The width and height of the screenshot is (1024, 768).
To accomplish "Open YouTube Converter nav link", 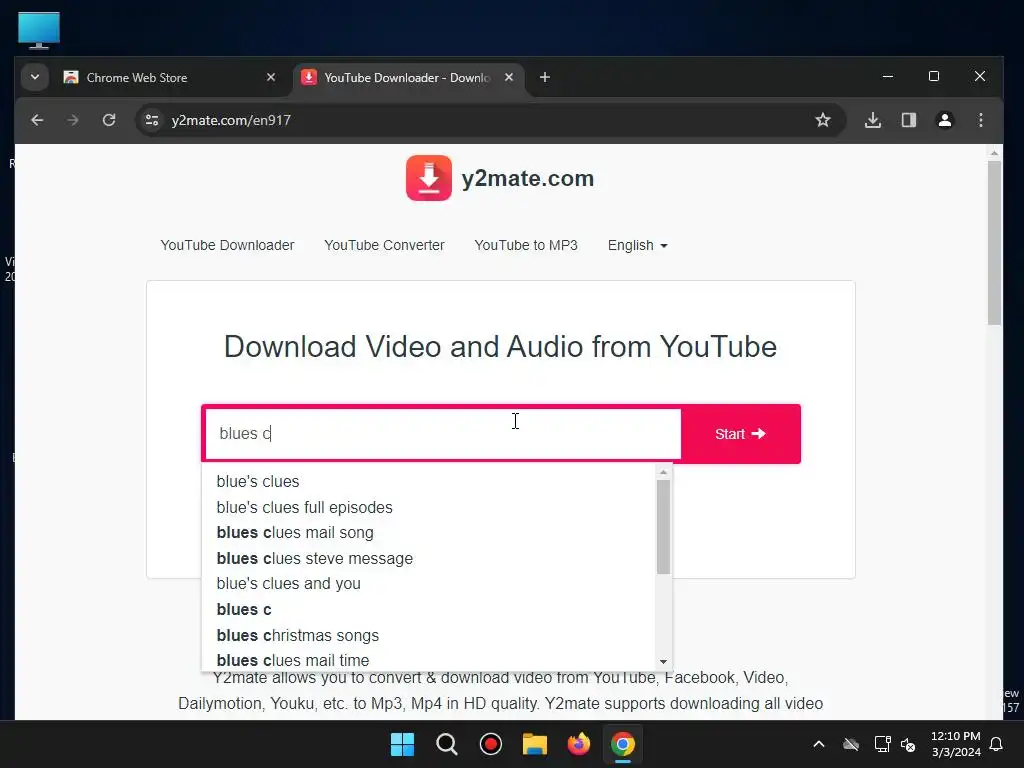I will (384, 246).
